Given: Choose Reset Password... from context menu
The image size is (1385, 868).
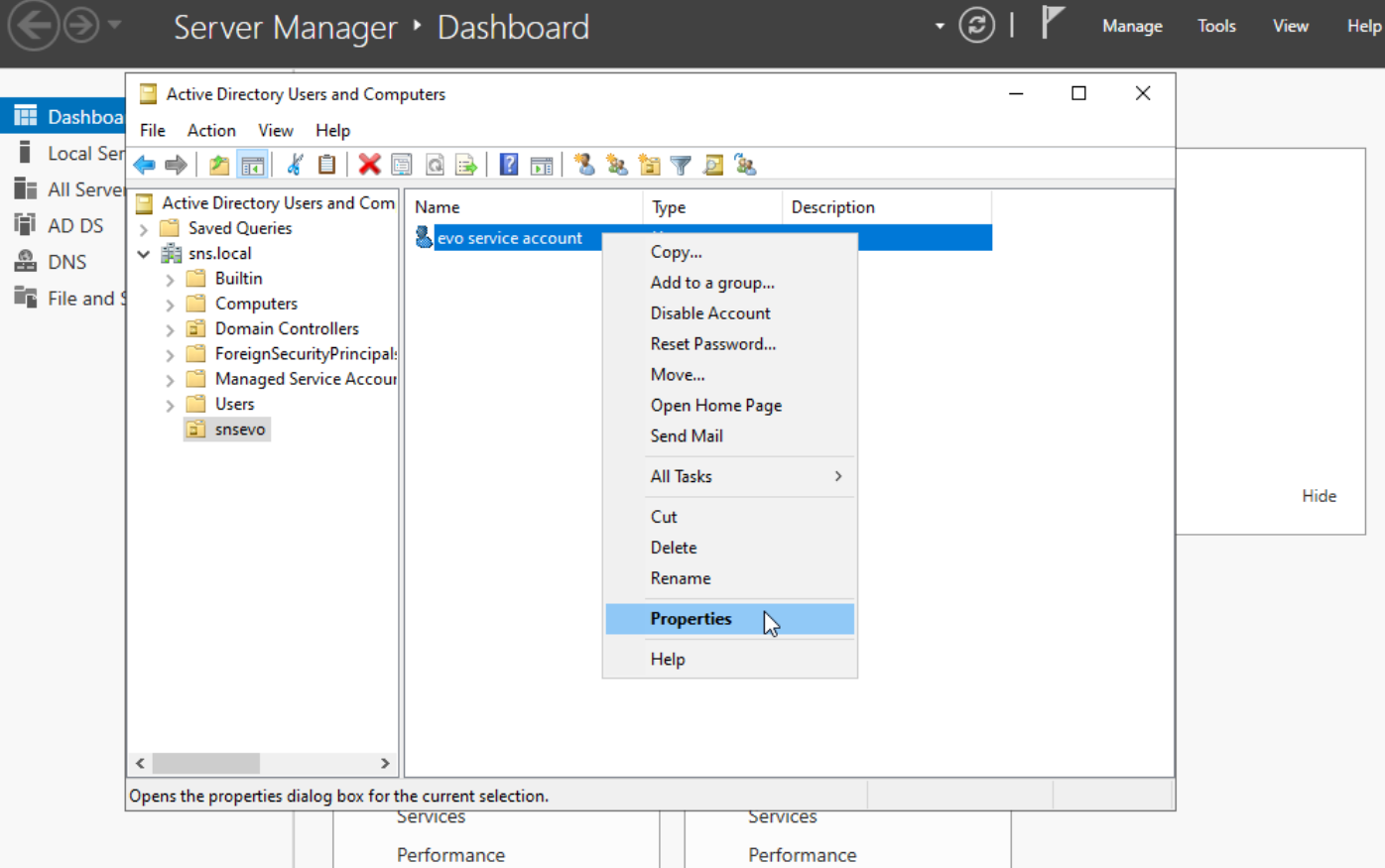Looking at the screenshot, I should point(729,343).
